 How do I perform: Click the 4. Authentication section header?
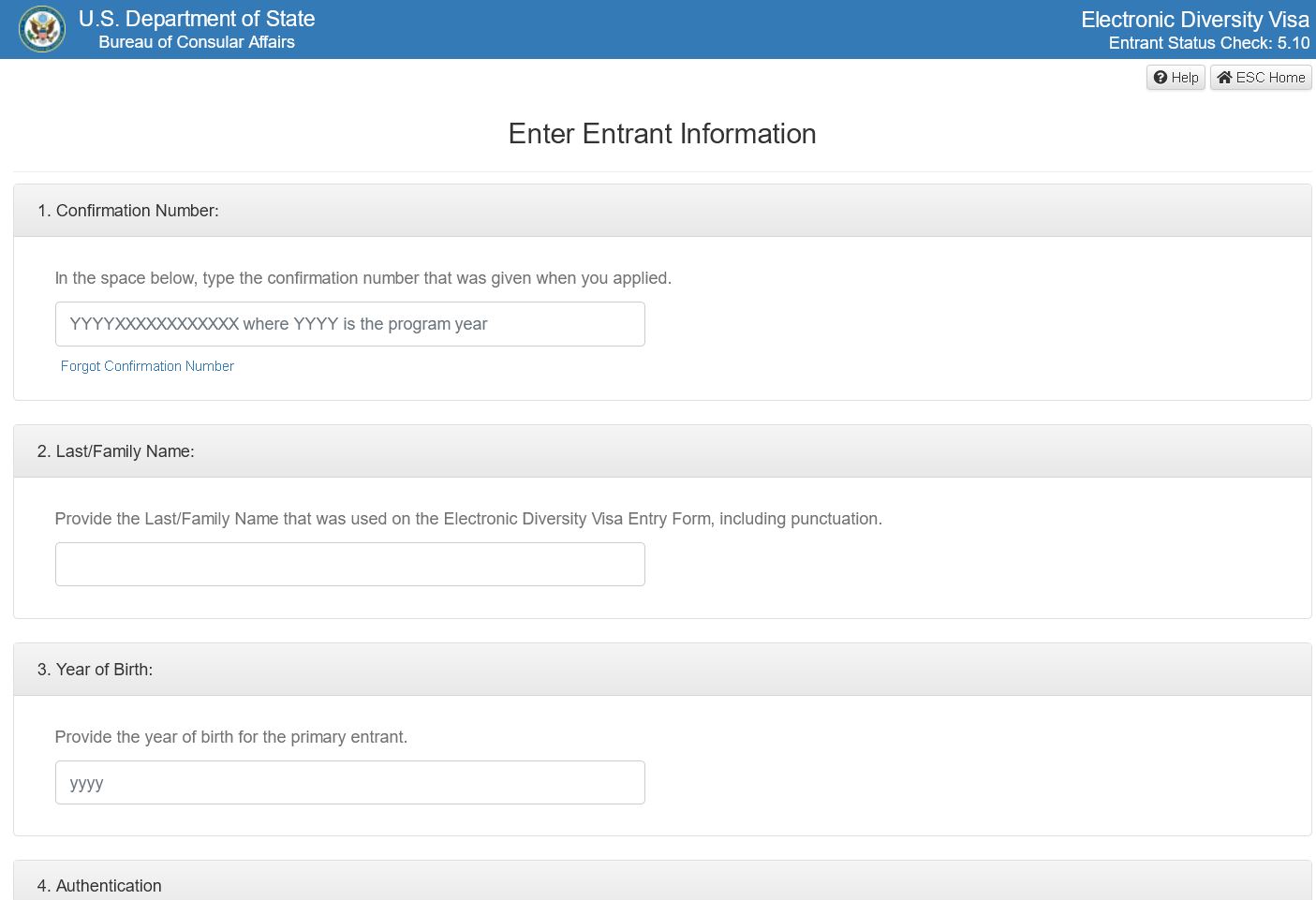(x=99, y=886)
